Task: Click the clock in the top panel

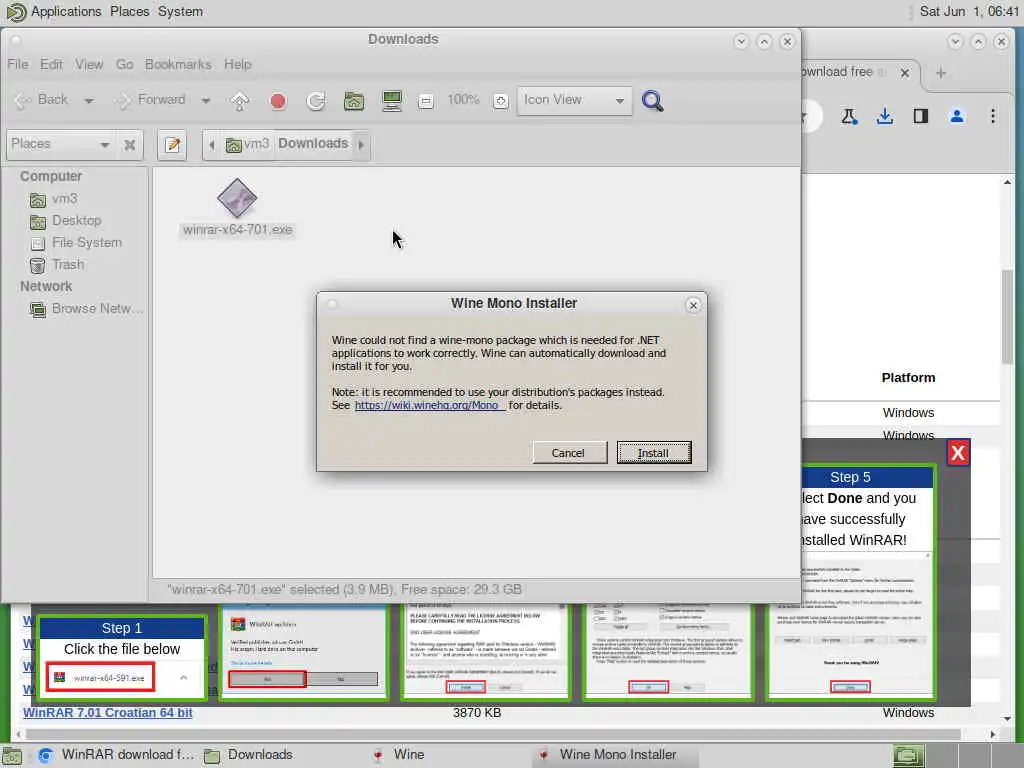Action: pos(968,11)
